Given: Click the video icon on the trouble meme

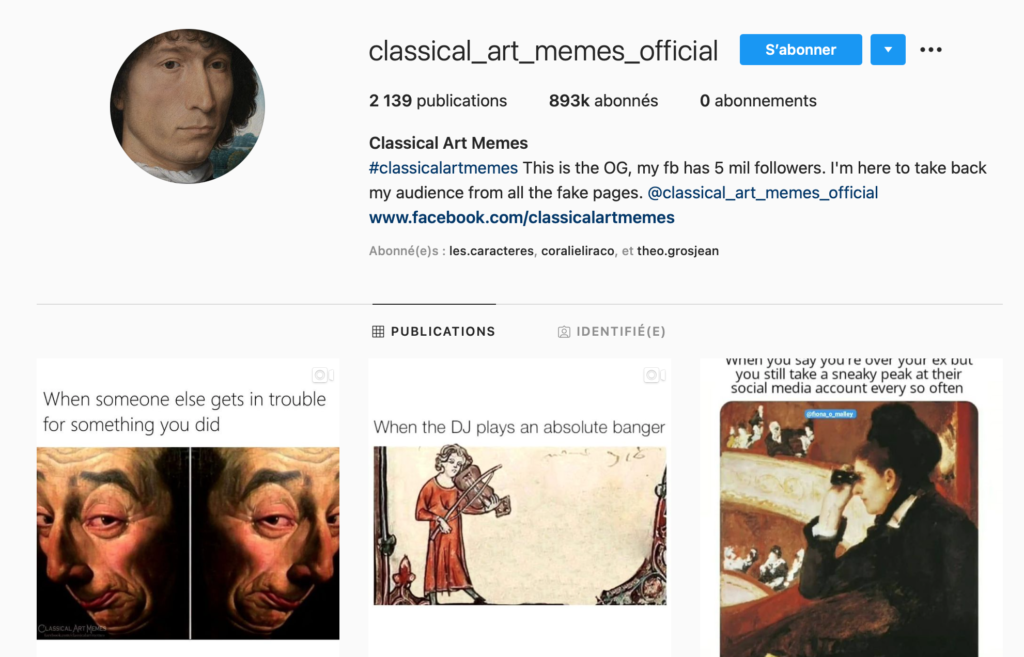Looking at the screenshot, I should (323, 376).
